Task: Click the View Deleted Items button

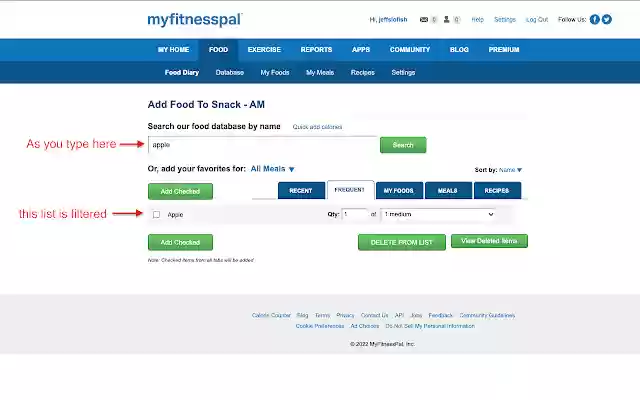Action: [489, 241]
